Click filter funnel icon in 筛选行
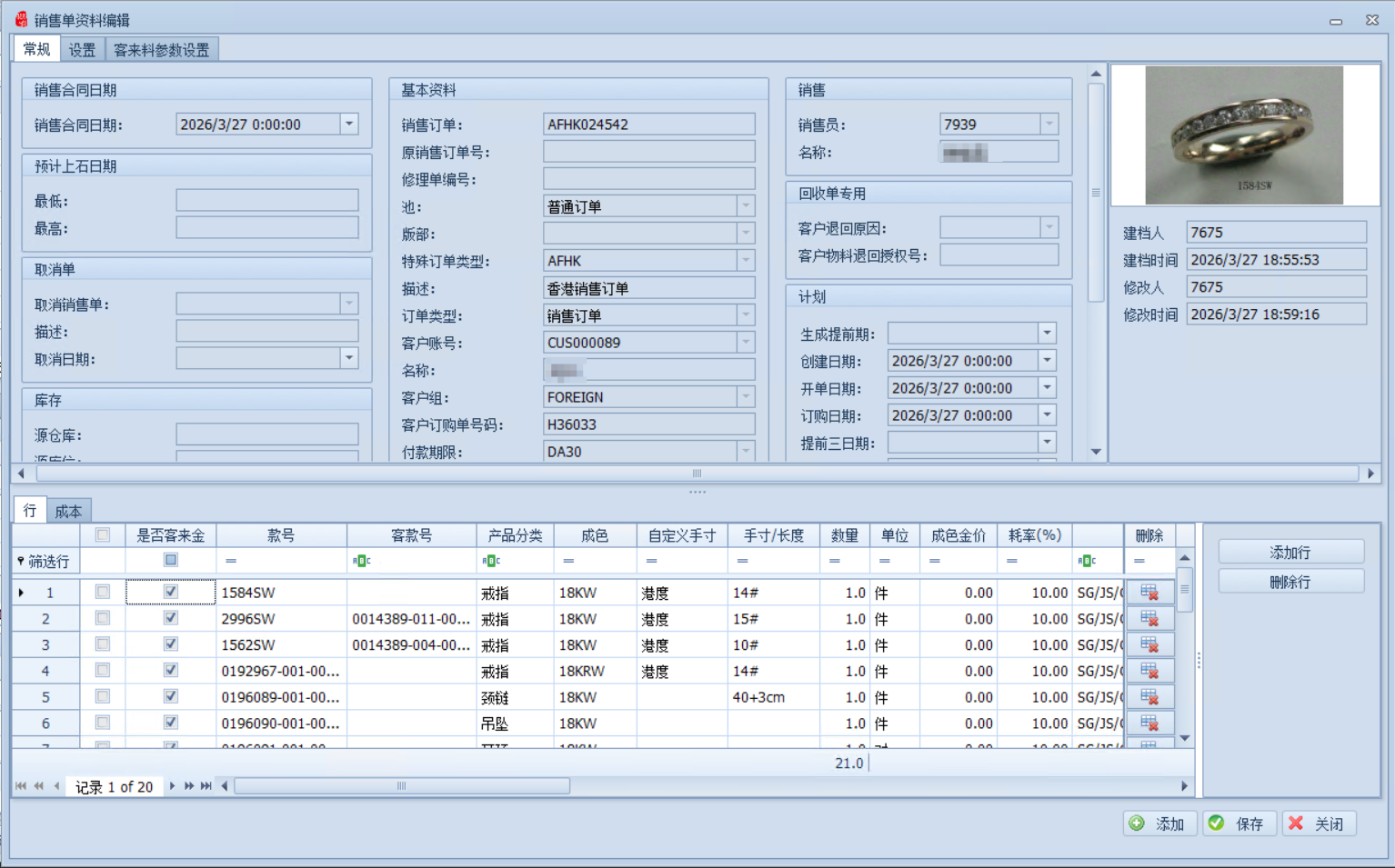The image size is (1395, 868). tap(20, 562)
